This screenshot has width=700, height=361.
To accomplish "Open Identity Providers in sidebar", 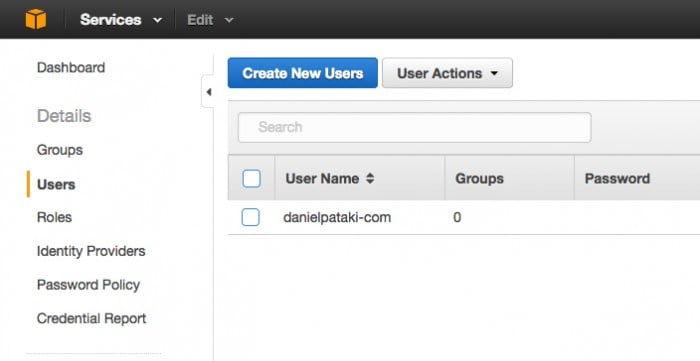I will click(91, 251).
